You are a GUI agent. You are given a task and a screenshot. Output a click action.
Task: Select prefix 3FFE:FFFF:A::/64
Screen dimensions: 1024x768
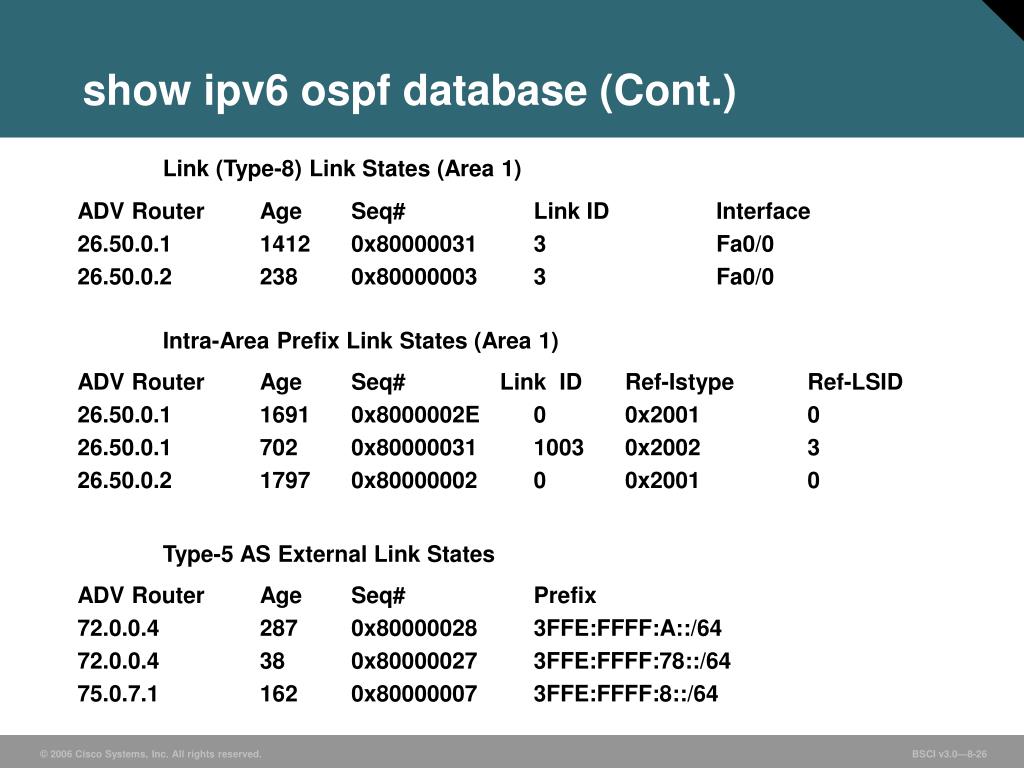pyautogui.click(x=628, y=628)
